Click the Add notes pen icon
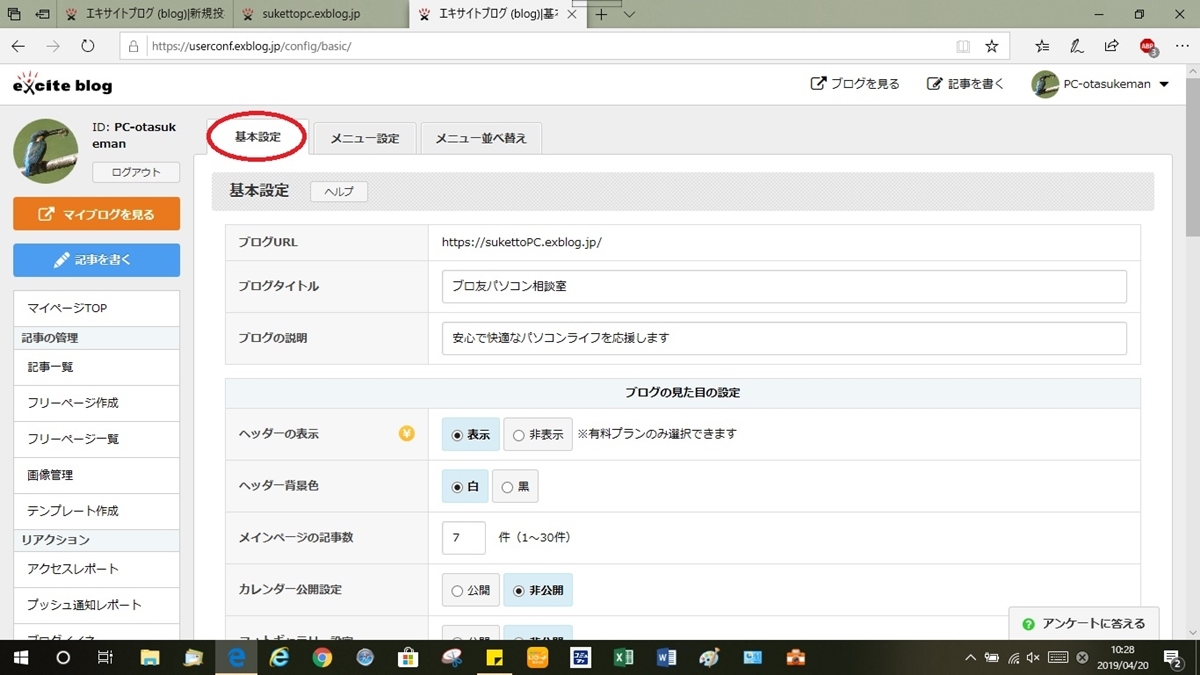 (1077, 46)
